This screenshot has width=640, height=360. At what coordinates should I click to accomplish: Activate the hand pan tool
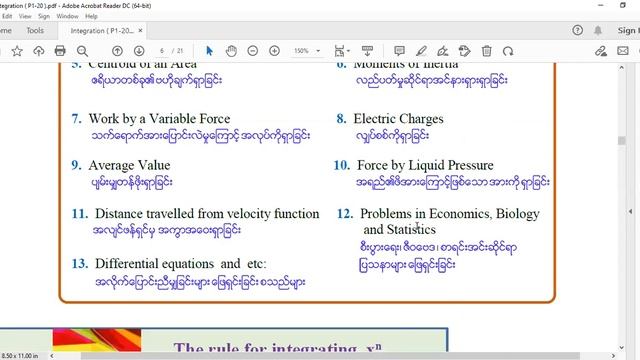[231, 51]
